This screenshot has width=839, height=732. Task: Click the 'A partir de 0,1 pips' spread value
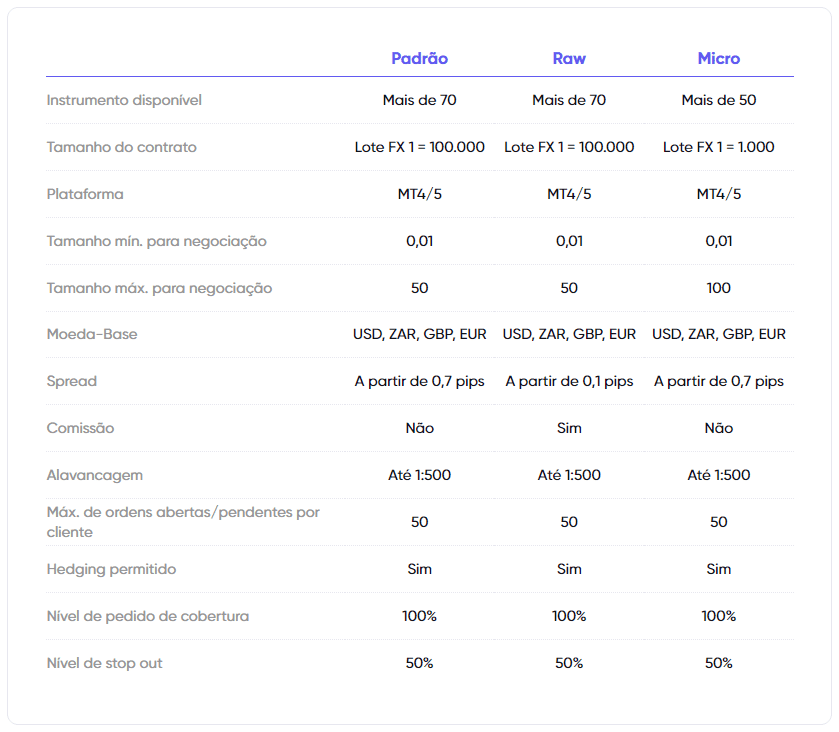tap(569, 381)
